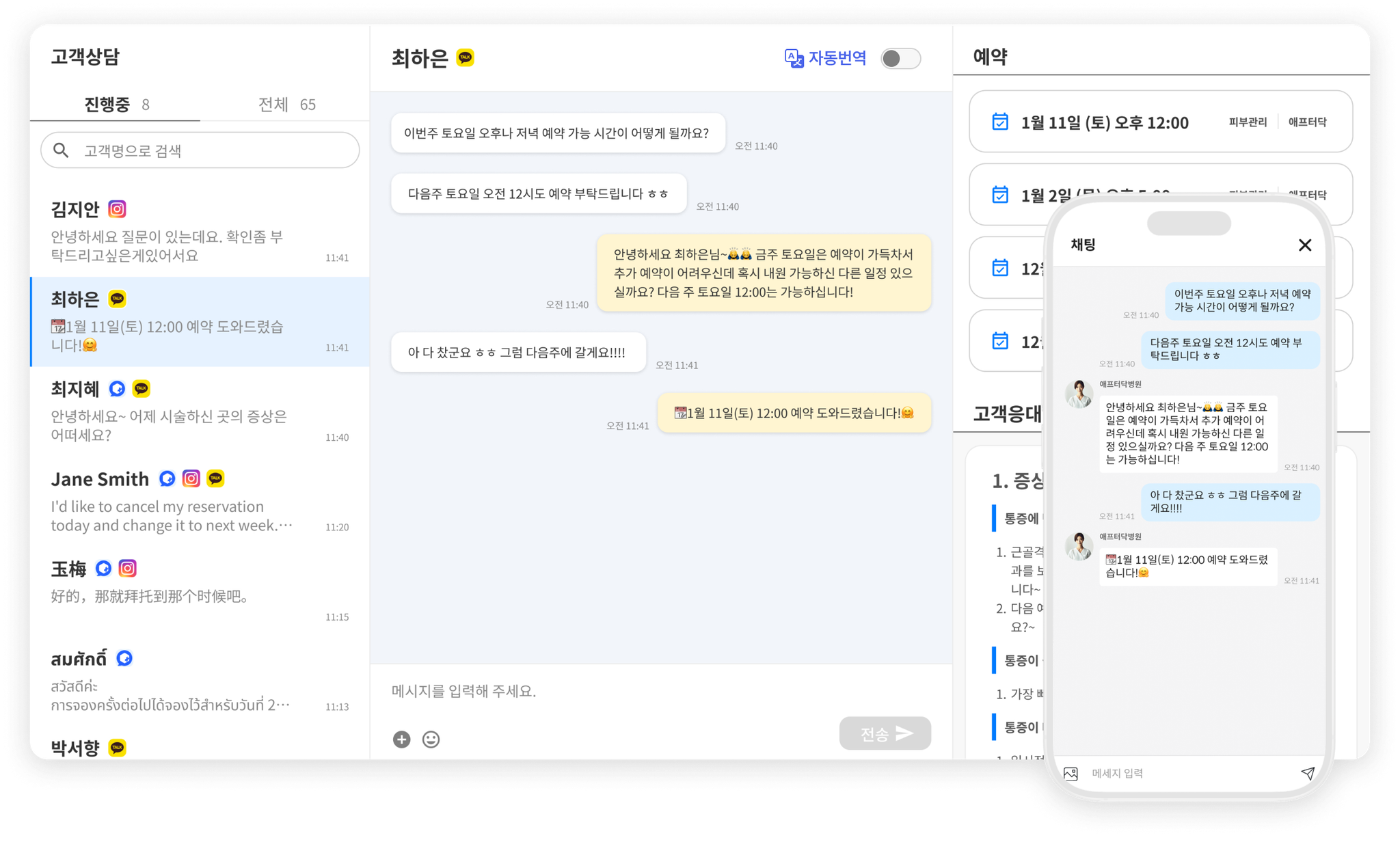Screen dimensions: 1400x842
Task: Click the 자동번역 translate icon
Action: point(794,59)
